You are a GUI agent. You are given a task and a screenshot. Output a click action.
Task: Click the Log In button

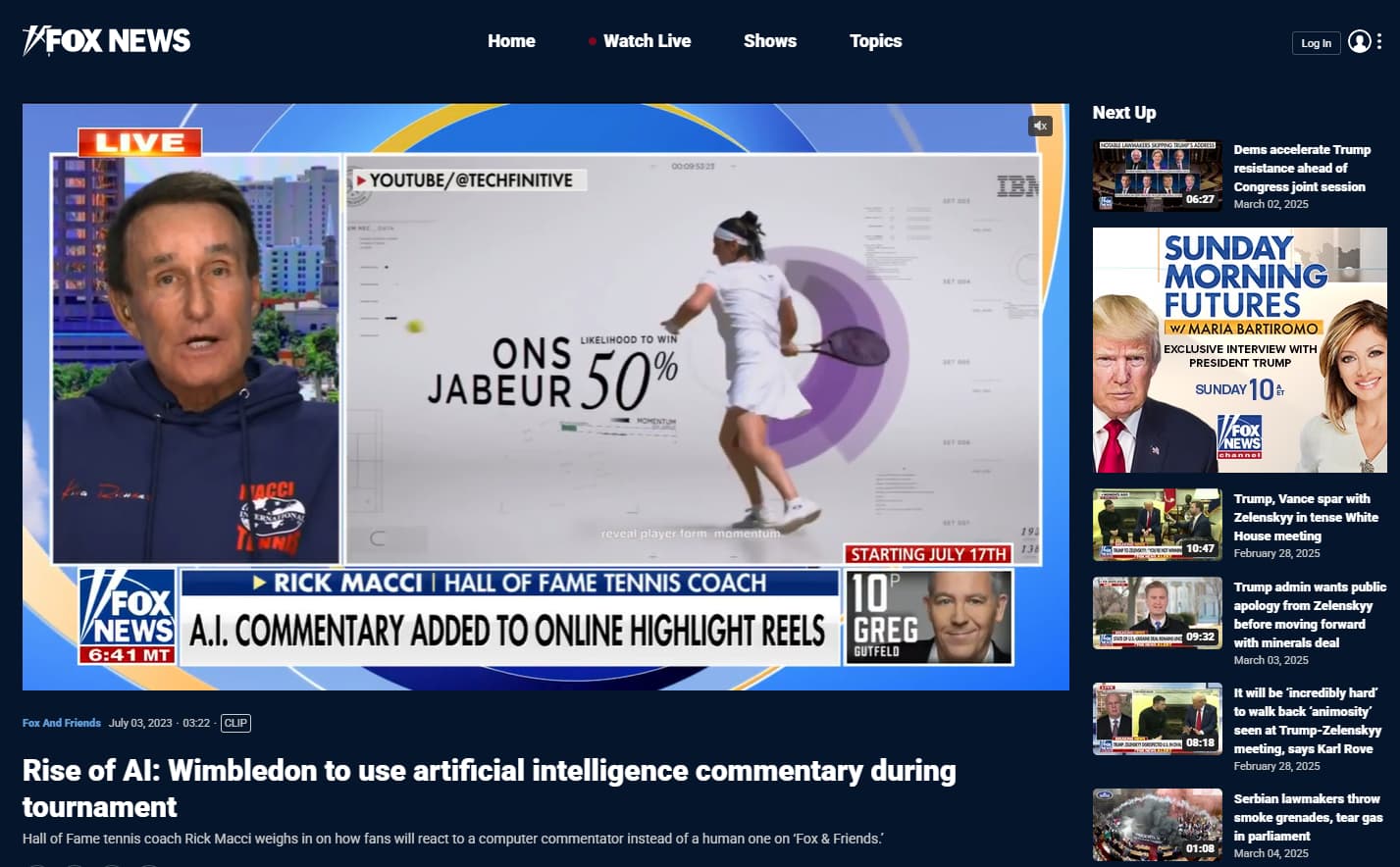[x=1316, y=43]
